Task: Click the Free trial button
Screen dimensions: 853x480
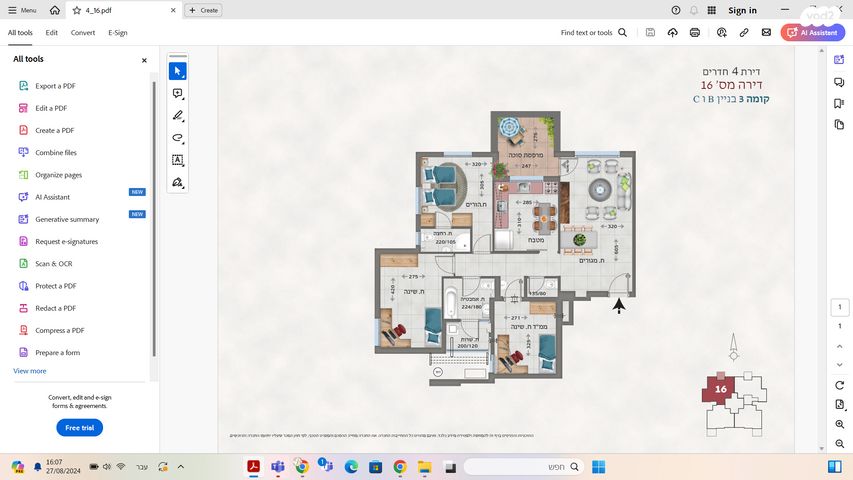Action: click(79, 427)
